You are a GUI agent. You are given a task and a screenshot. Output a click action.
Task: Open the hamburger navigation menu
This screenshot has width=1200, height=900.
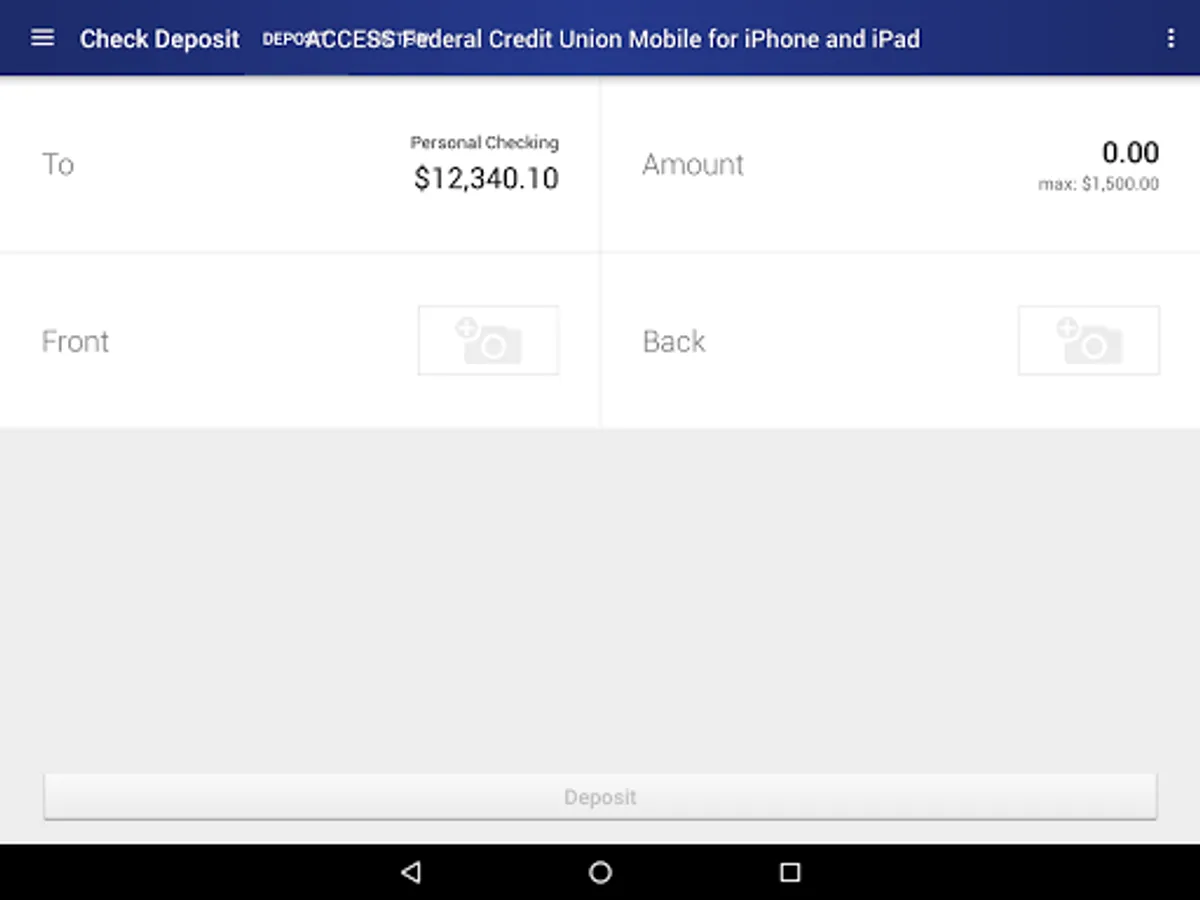[x=42, y=38]
